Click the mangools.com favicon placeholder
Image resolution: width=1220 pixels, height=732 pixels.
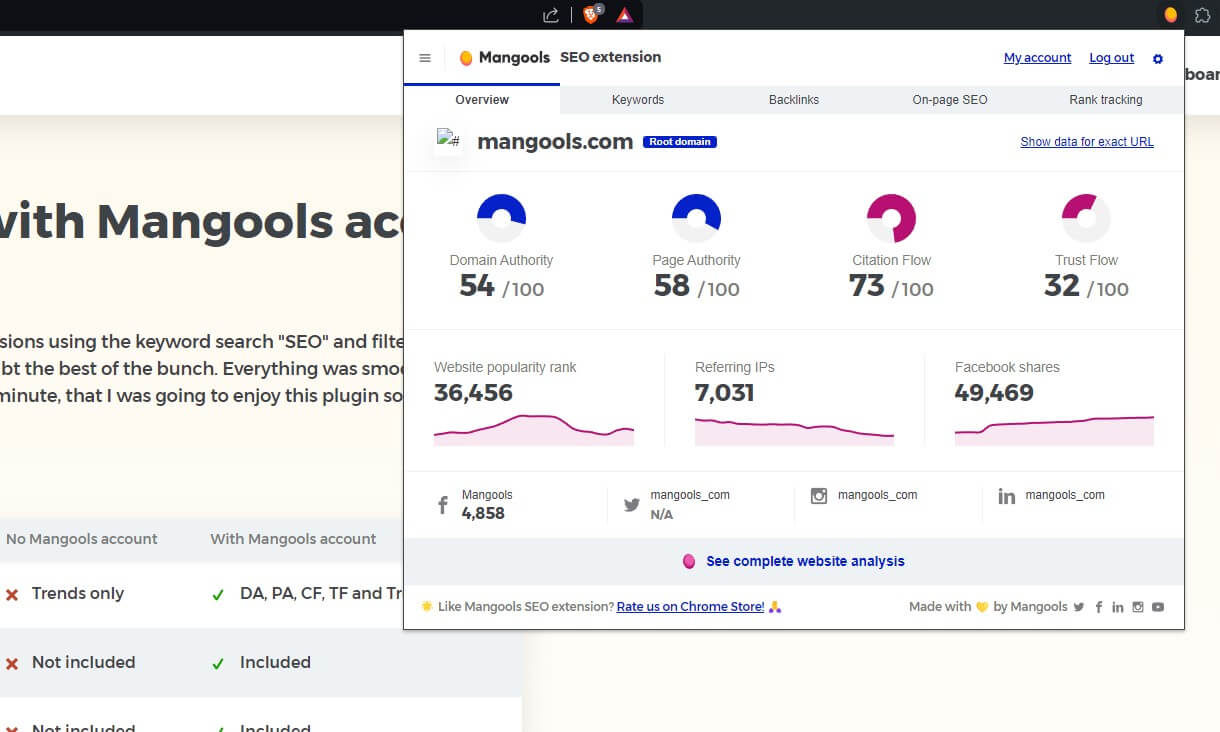[x=448, y=141]
